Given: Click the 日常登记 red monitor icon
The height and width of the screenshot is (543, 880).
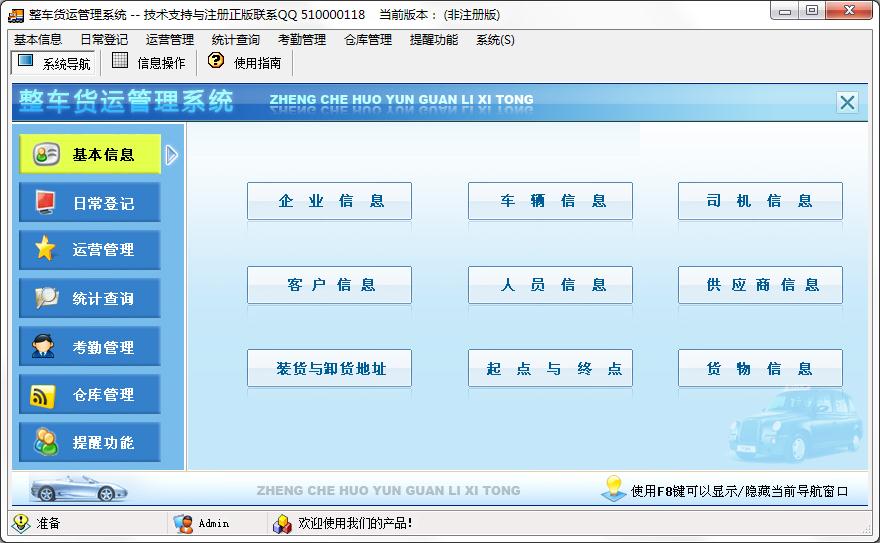Looking at the screenshot, I should pyautogui.click(x=45, y=202).
